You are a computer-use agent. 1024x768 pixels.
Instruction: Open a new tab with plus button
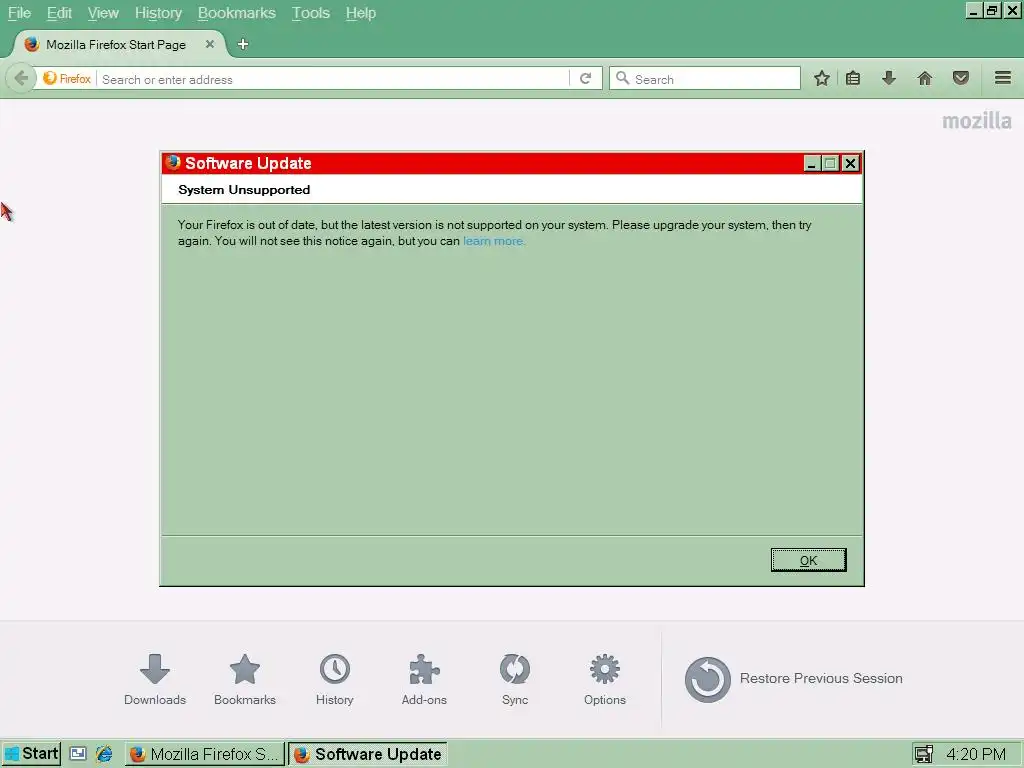tap(243, 44)
